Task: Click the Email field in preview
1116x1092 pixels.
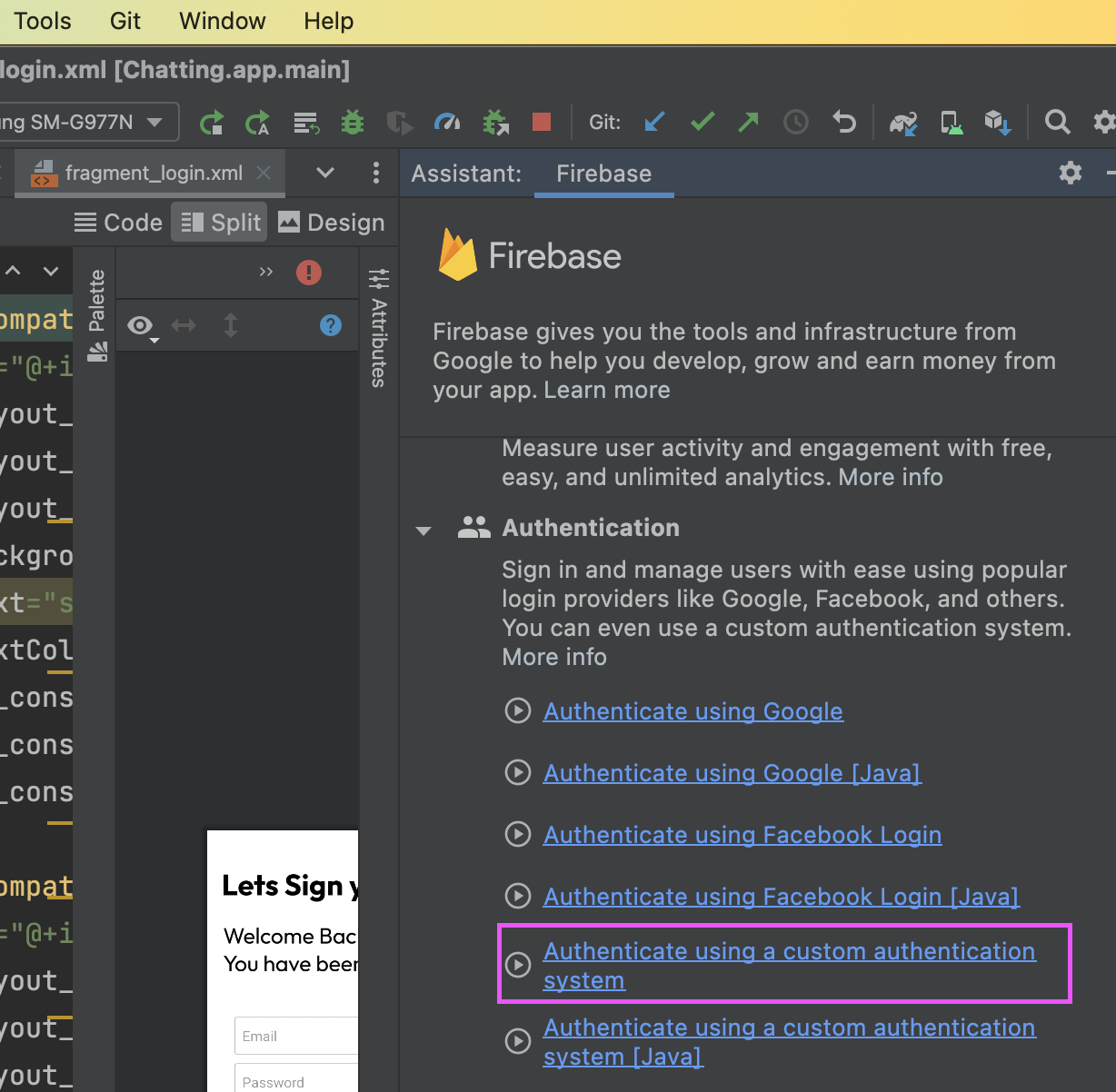Action: [296, 1036]
